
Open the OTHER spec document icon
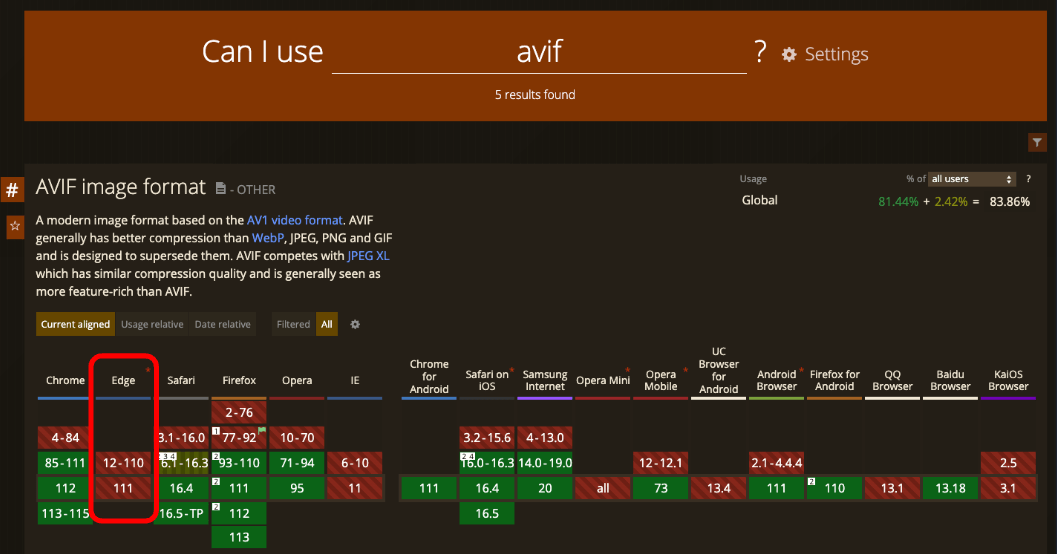[220, 189]
